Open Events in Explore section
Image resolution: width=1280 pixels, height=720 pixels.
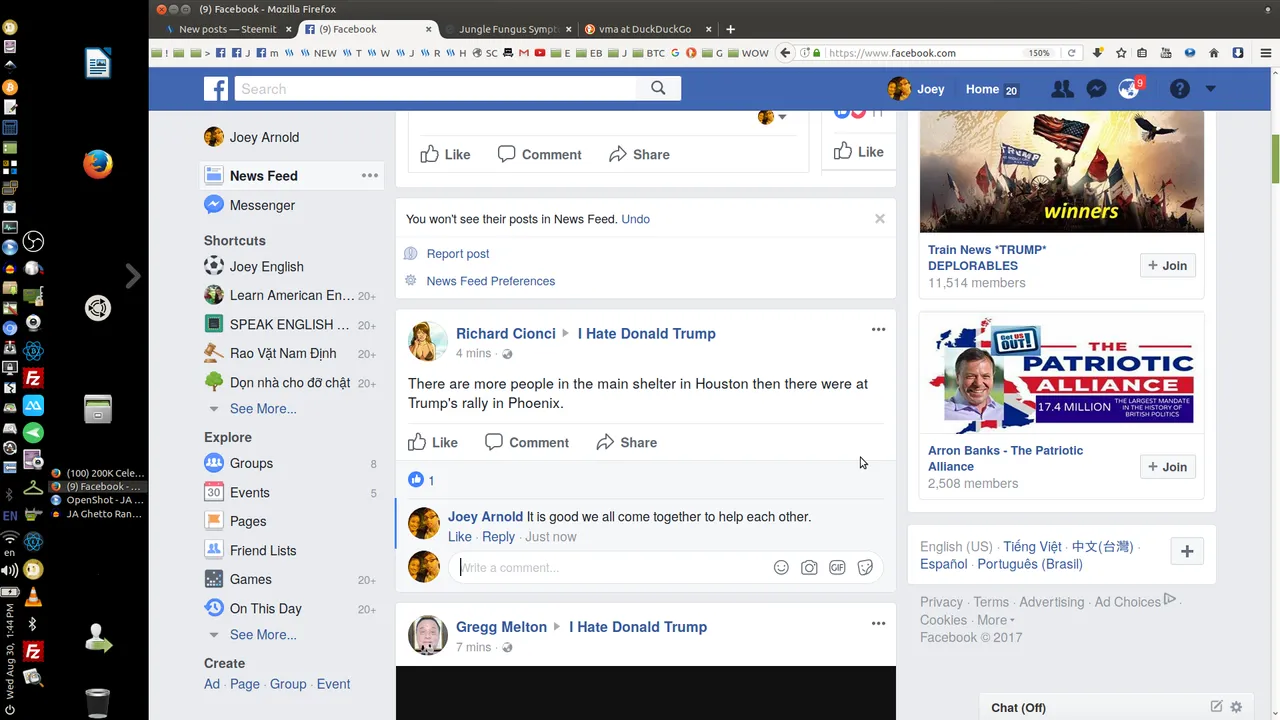pyautogui.click(x=250, y=493)
